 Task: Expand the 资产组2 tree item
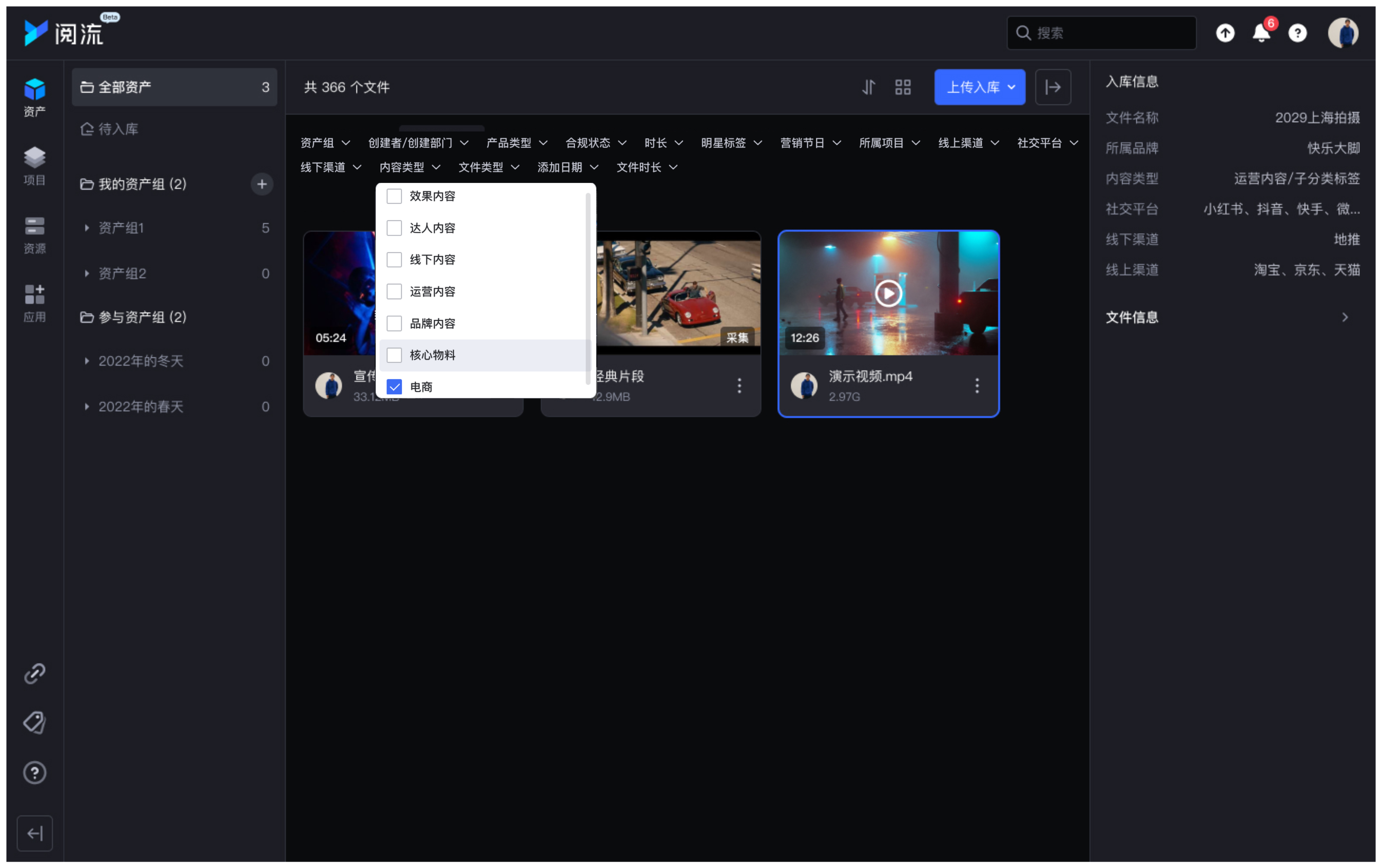click(87, 273)
